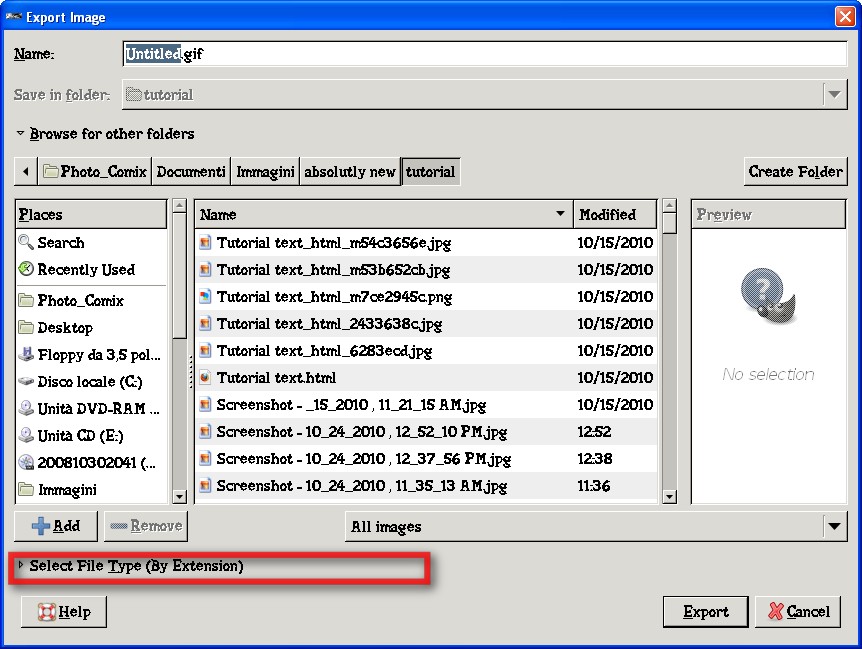Cancel the Export Image dialog

[x=798, y=611]
